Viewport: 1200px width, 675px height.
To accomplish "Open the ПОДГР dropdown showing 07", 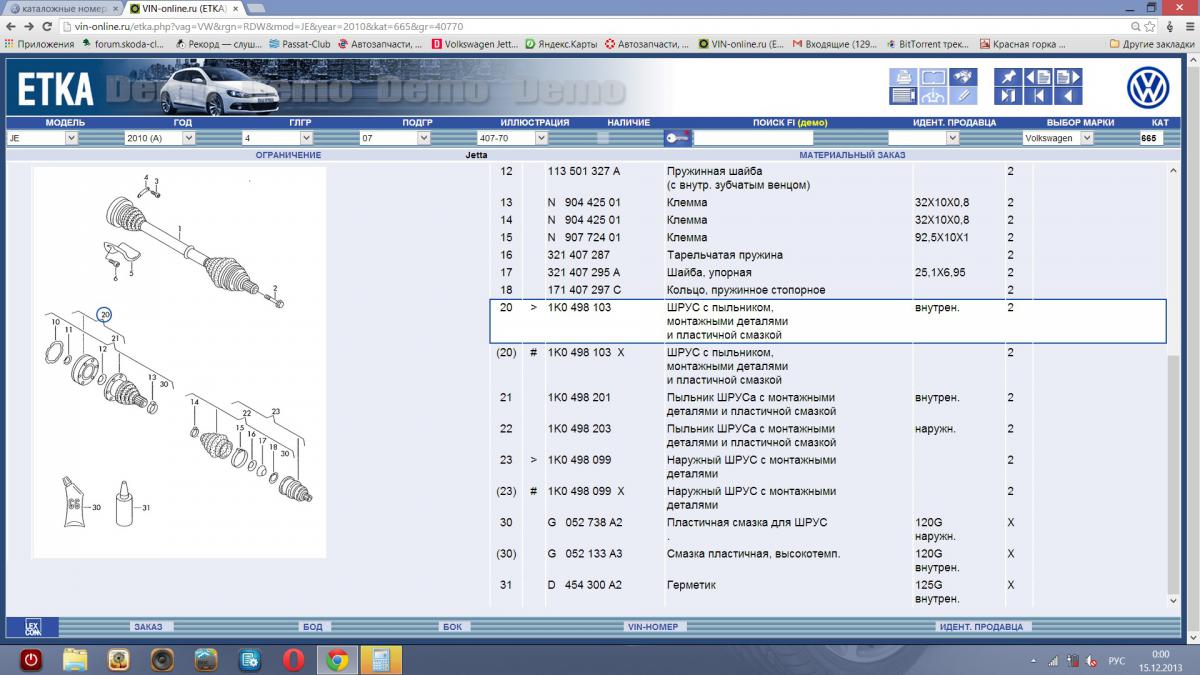I will (395, 138).
